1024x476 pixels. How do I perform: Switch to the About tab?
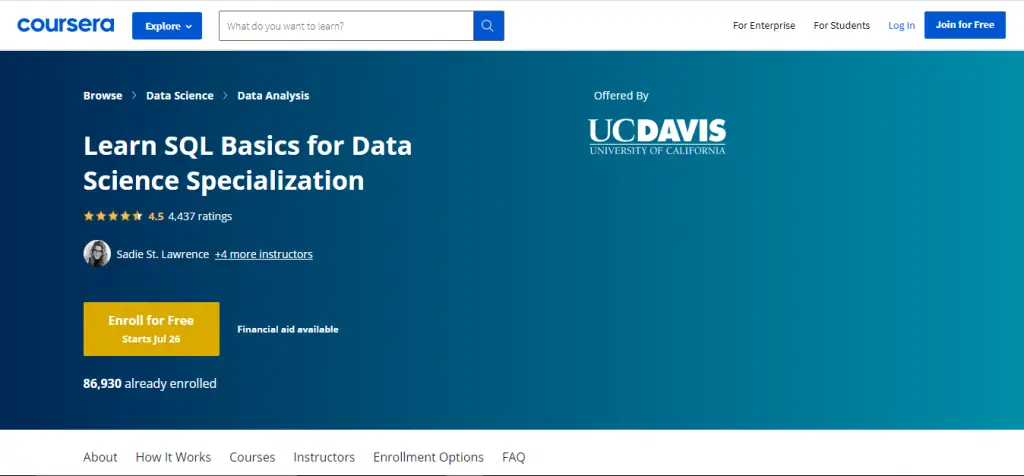pos(100,457)
